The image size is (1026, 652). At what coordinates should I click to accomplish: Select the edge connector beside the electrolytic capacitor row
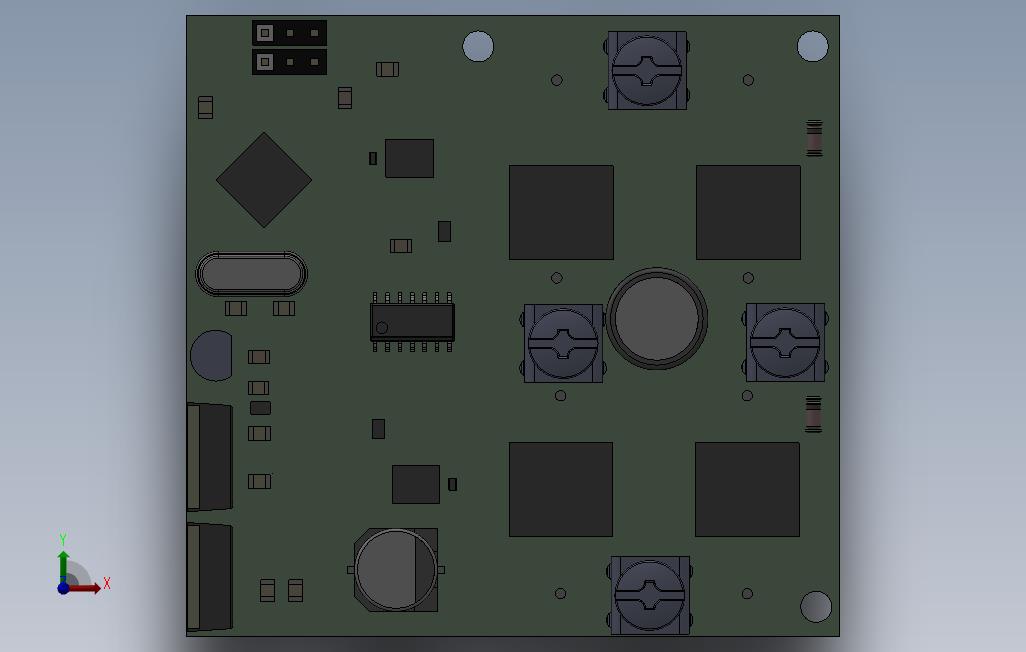pos(210,577)
